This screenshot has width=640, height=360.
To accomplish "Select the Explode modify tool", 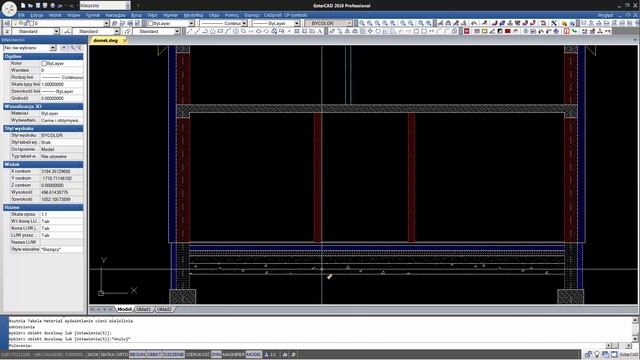I will pos(455,31).
